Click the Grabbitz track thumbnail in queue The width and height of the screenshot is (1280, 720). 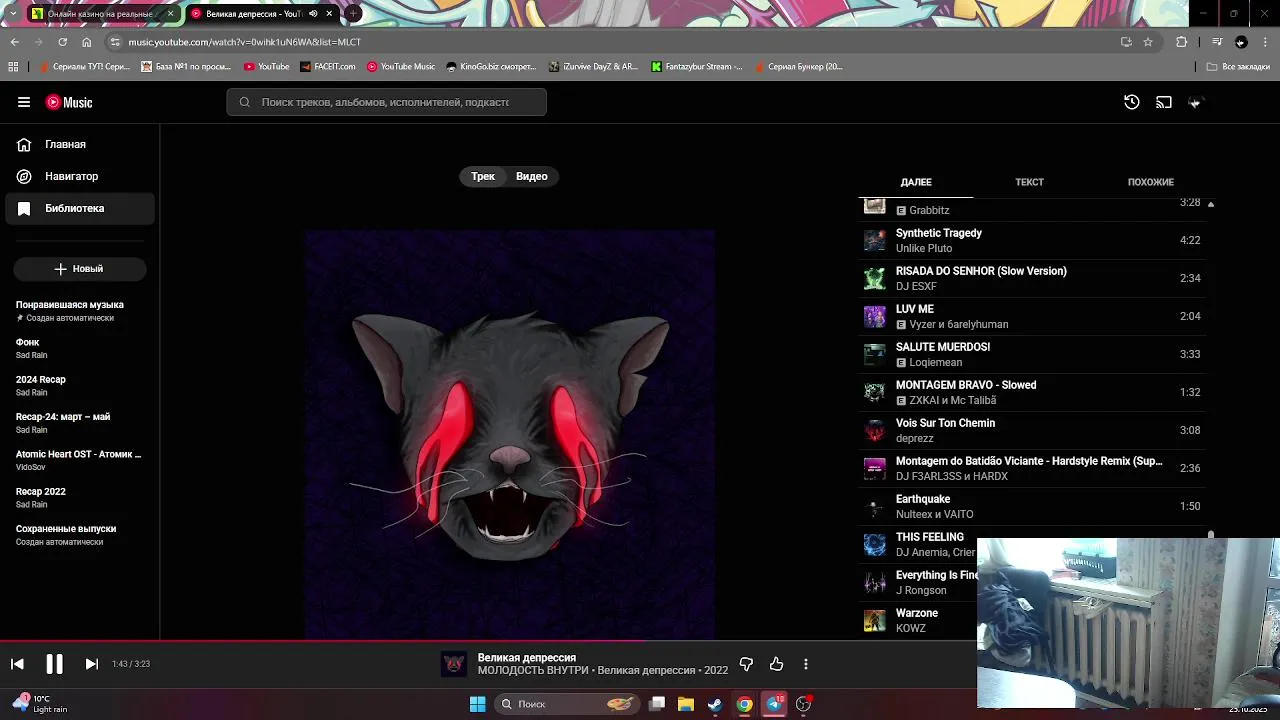(x=875, y=205)
